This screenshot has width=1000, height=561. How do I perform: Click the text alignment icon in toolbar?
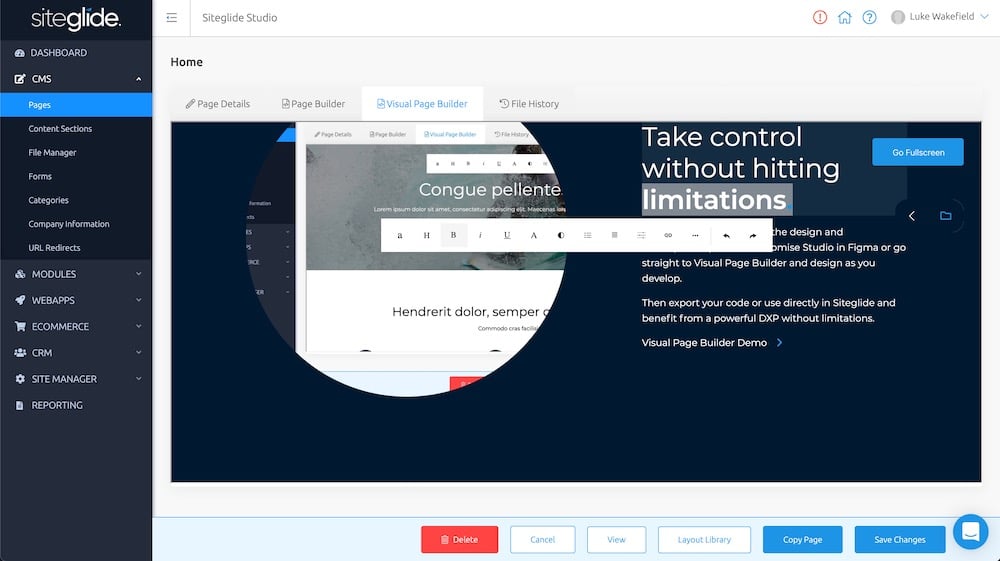614,235
